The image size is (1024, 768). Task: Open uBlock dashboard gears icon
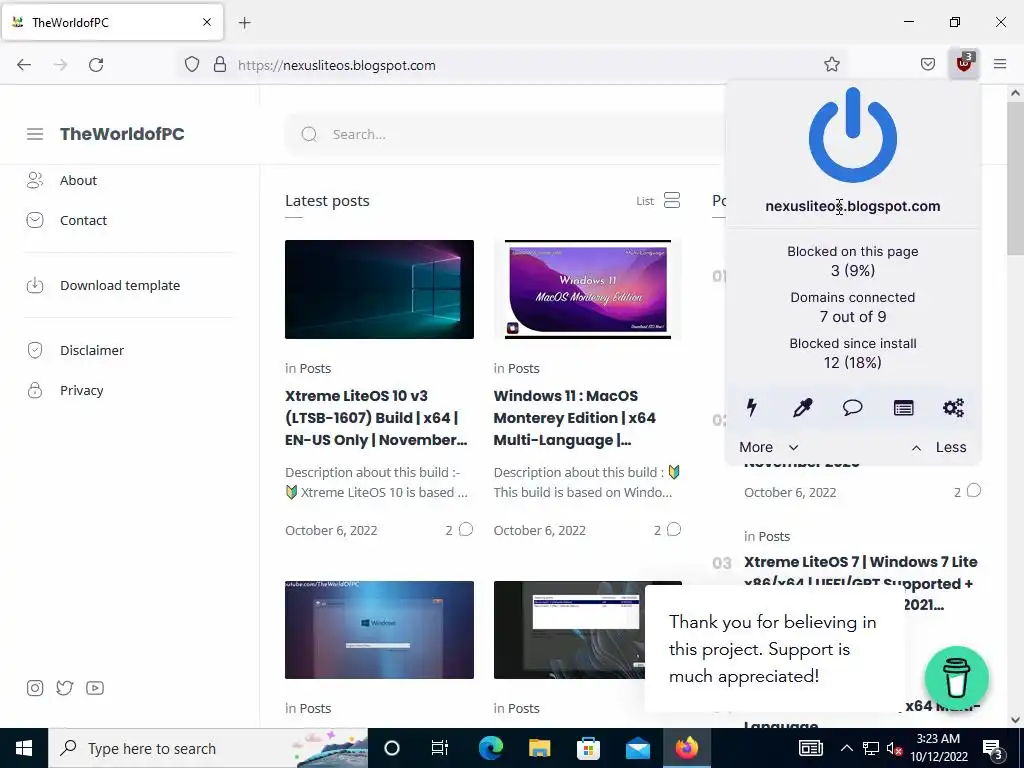(x=953, y=408)
